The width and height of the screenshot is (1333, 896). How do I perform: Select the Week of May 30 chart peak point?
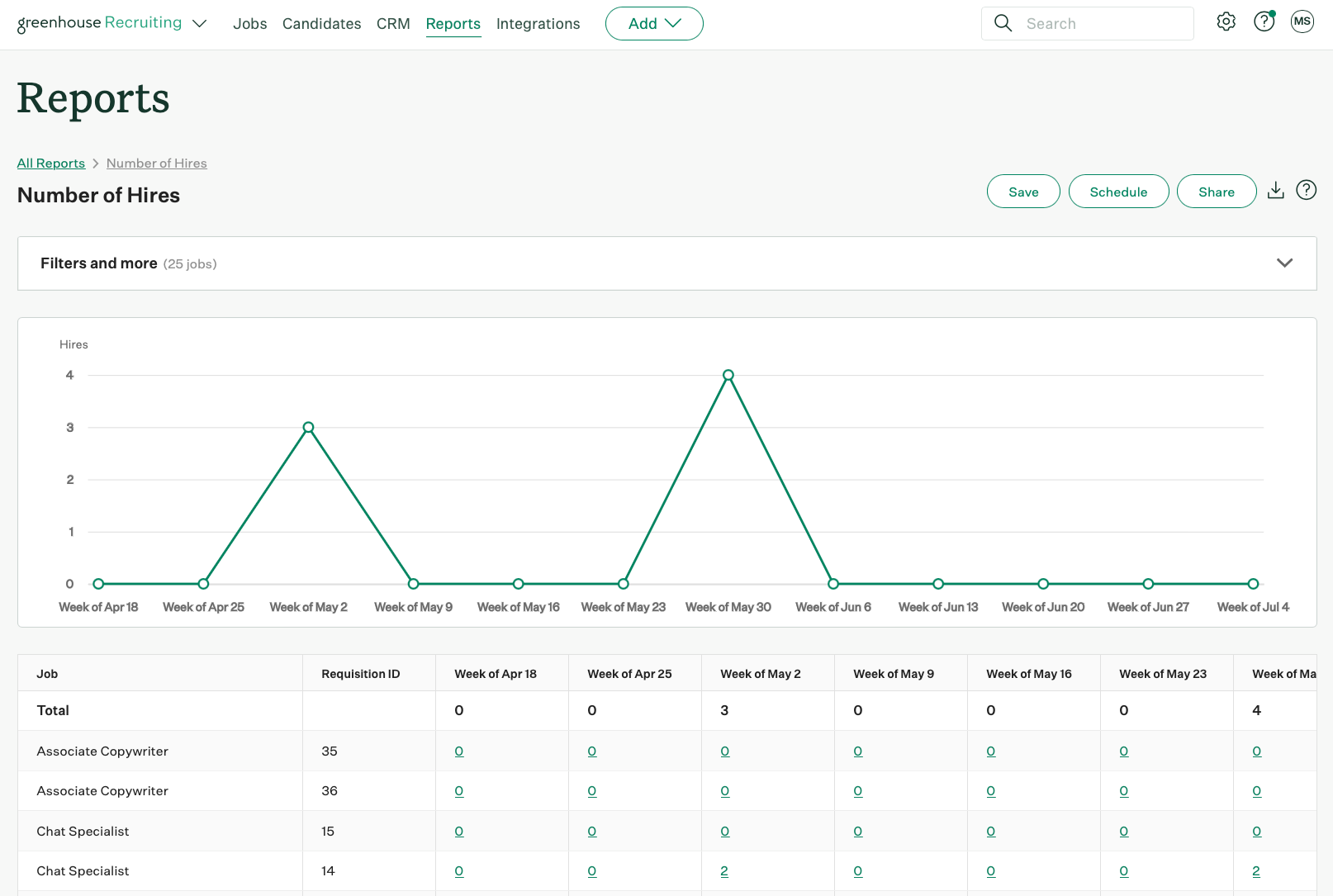pyautogui.click(x=728, y=374)
